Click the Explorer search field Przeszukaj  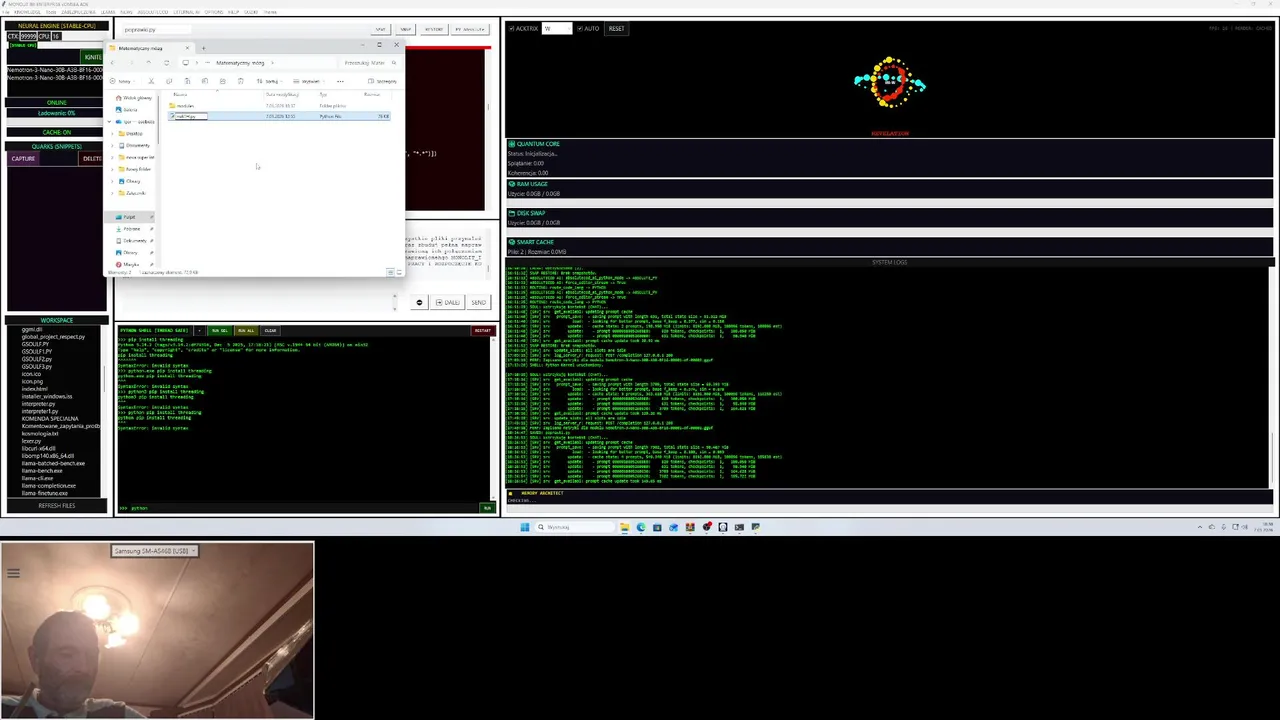pyautogui.click(x=370, y=63)
